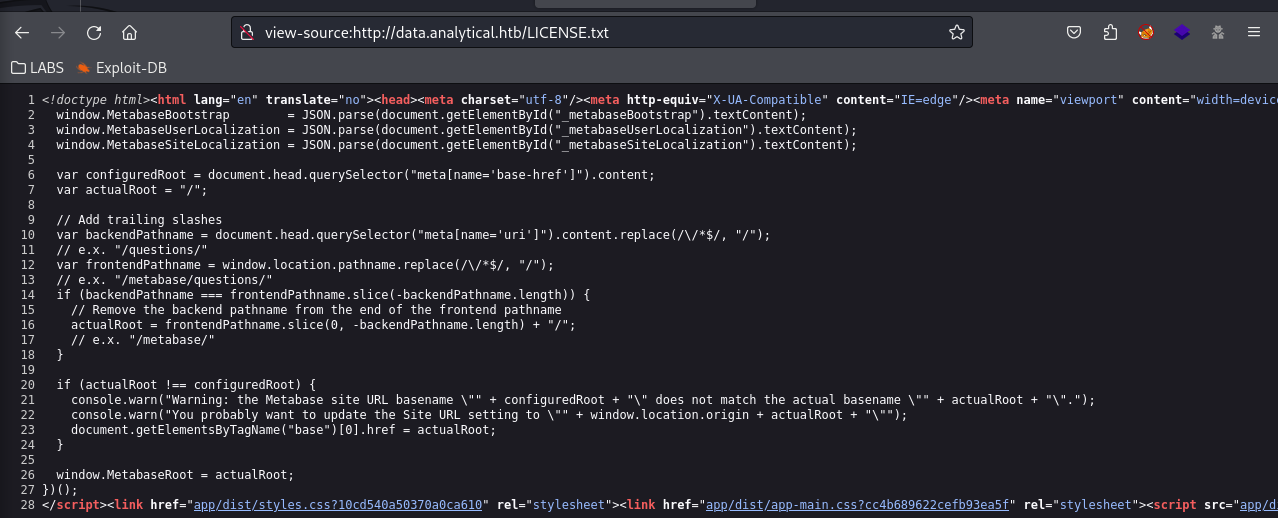Screen dimensions: 1278x518
Task: Click the doctype html tag on line 1
Action: point(95,99)
